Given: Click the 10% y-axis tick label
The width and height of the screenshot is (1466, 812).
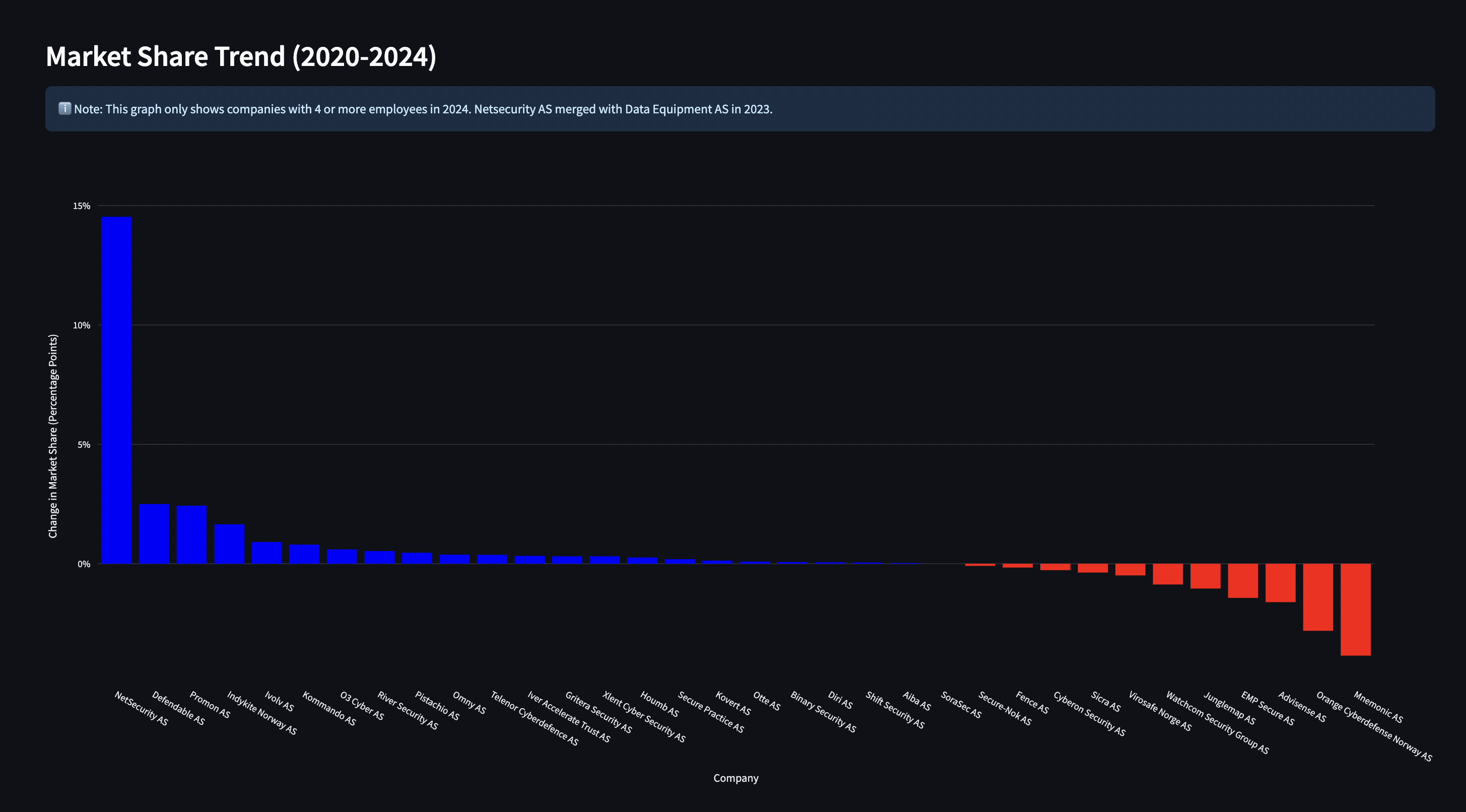Looking at the screenshot, I should click(x=82, y=325).
